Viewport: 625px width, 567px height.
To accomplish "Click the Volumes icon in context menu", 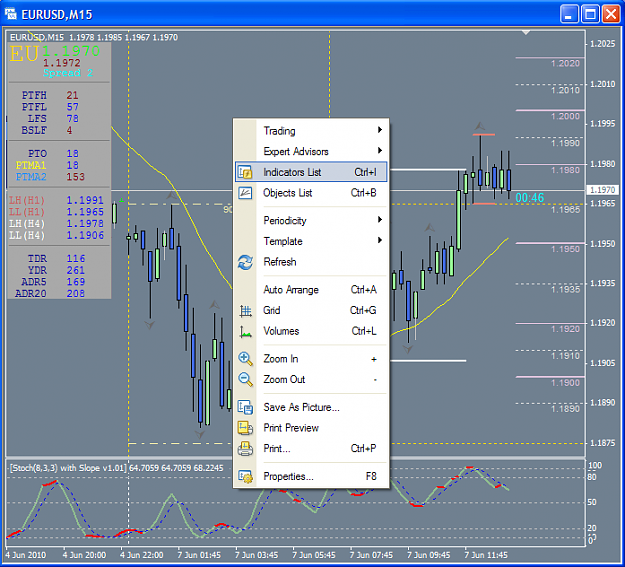I will (x=245, y=331).
